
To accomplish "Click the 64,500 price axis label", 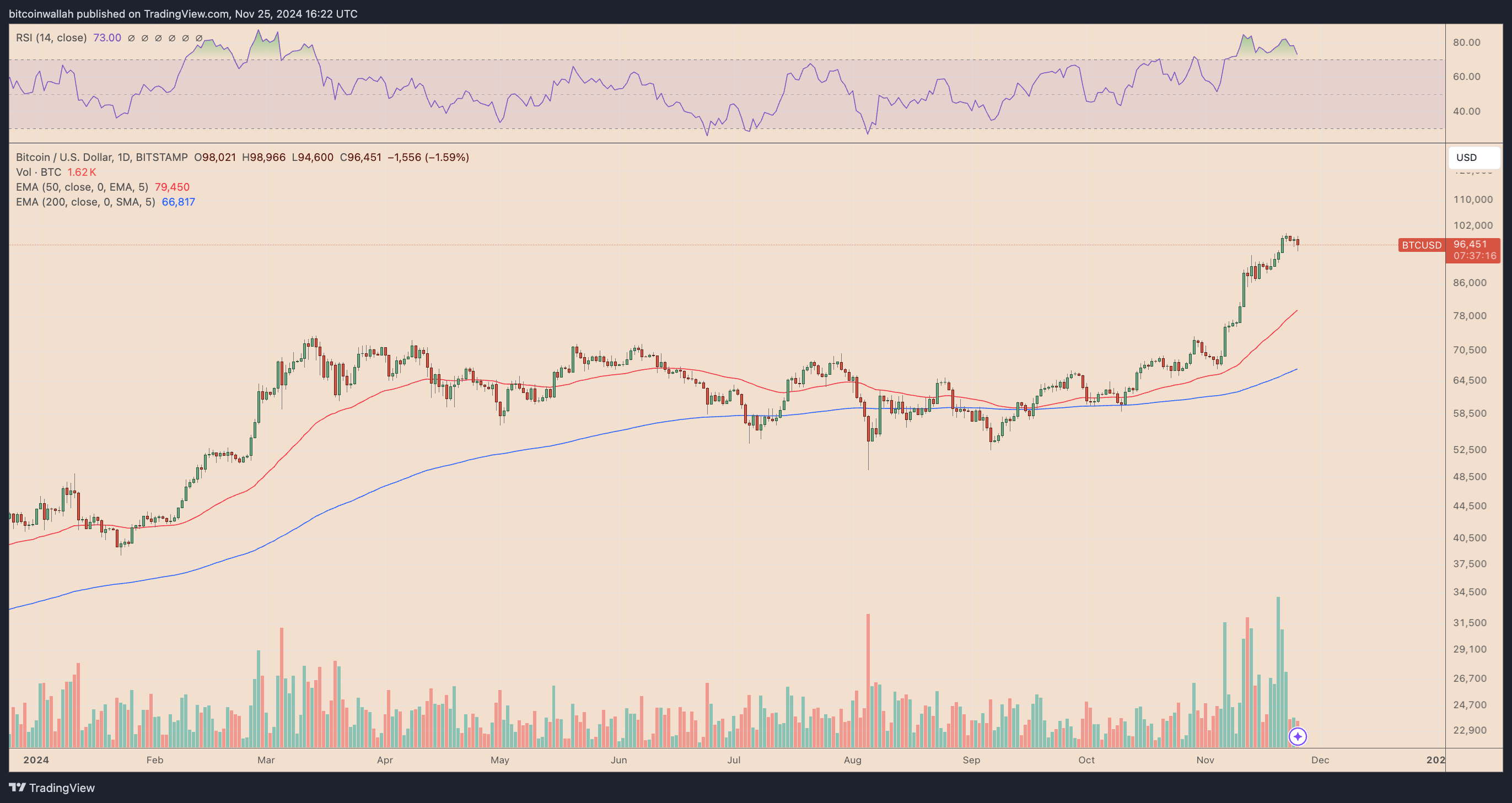I will click(1470, 380).
